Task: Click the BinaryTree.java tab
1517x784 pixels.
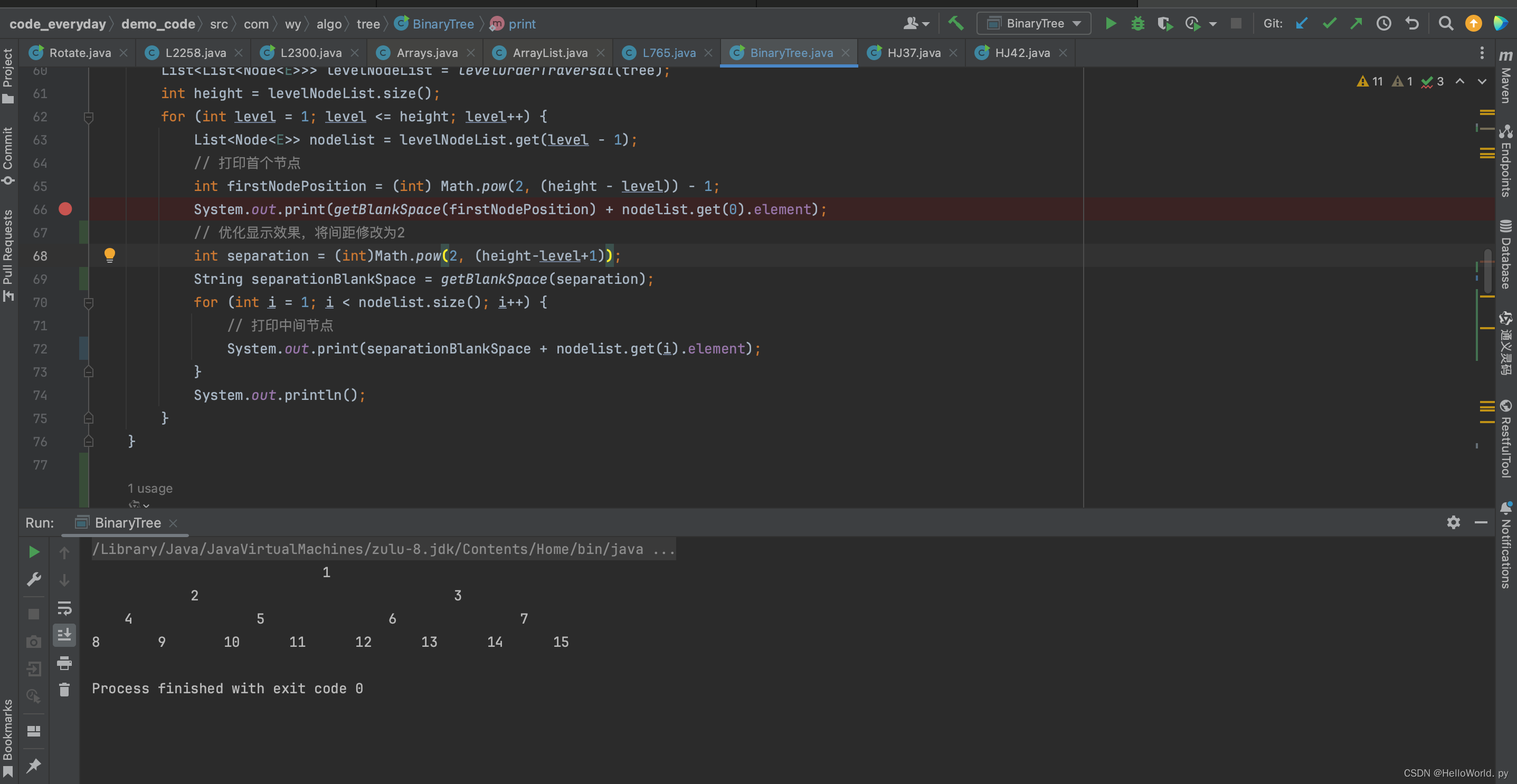Action: 790,52
